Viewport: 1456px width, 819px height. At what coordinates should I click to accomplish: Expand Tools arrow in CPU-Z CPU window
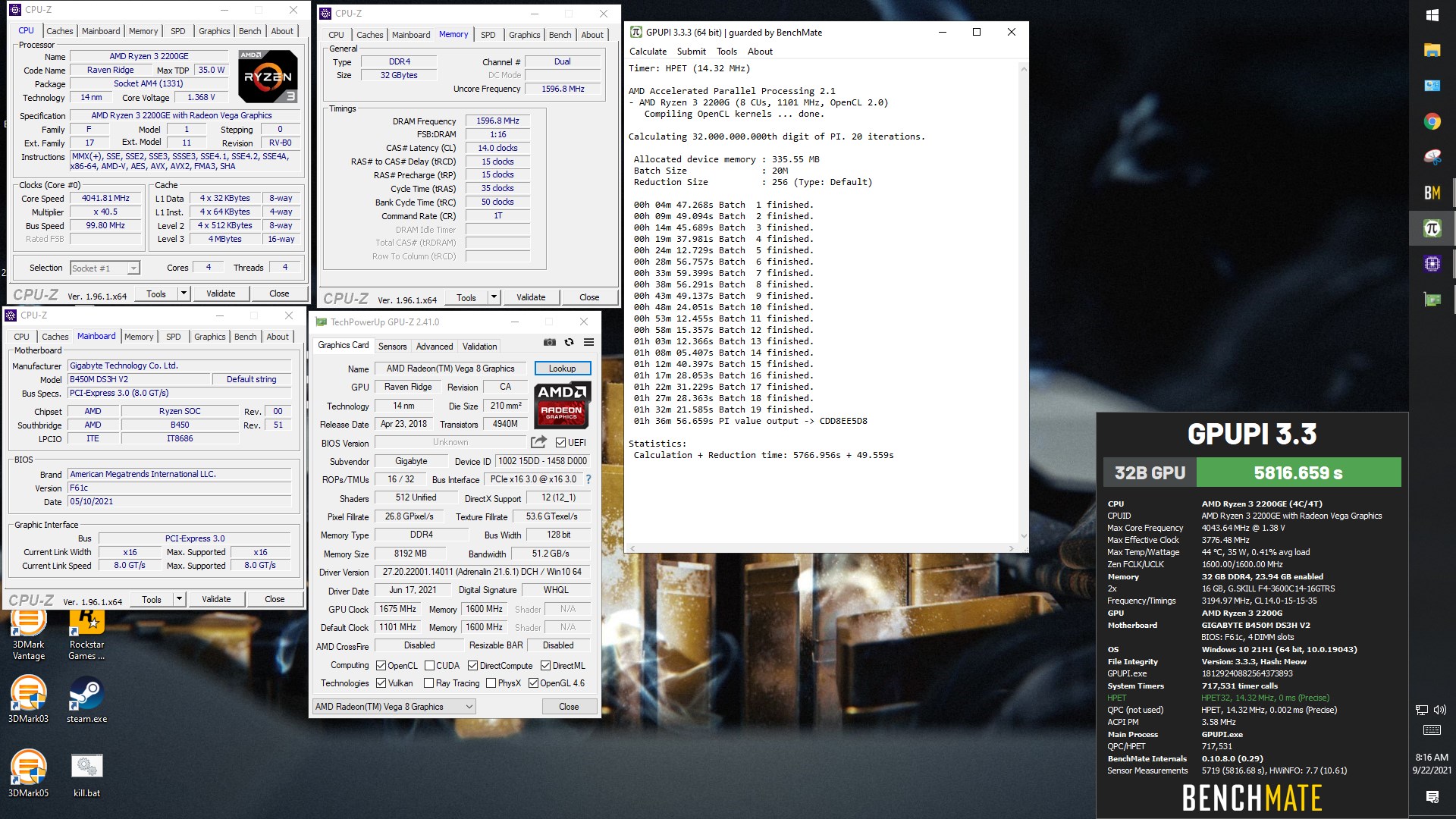click(x=184, y=293)
